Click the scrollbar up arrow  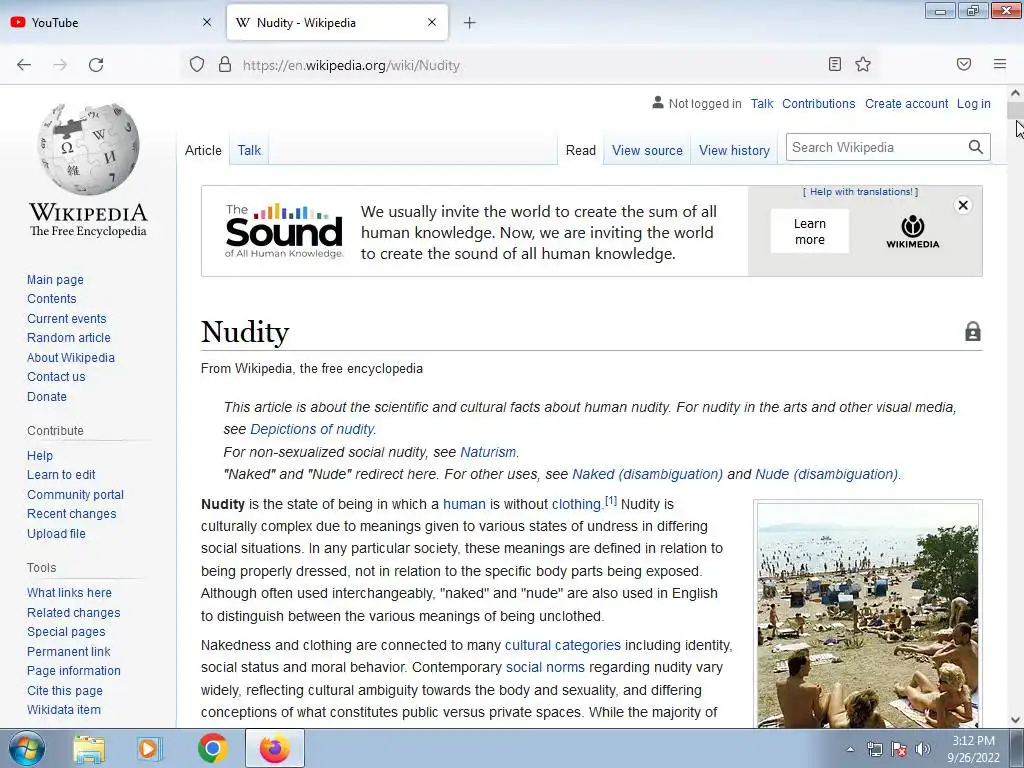[1015, 93]
